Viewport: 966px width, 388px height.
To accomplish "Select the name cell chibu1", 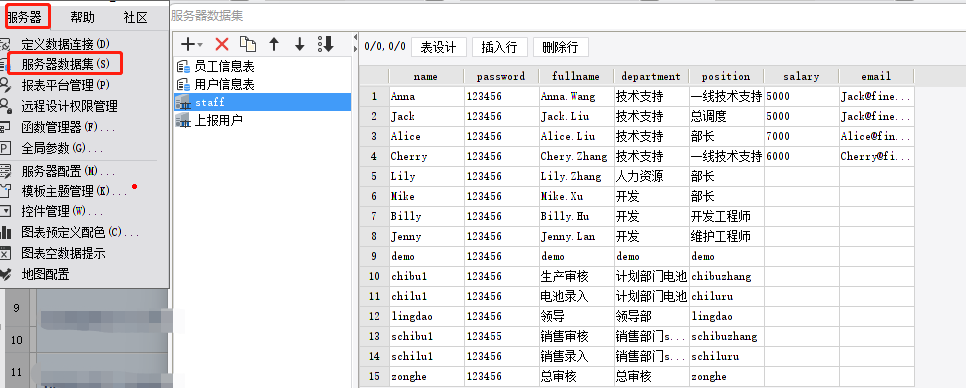I will [426, 277].
